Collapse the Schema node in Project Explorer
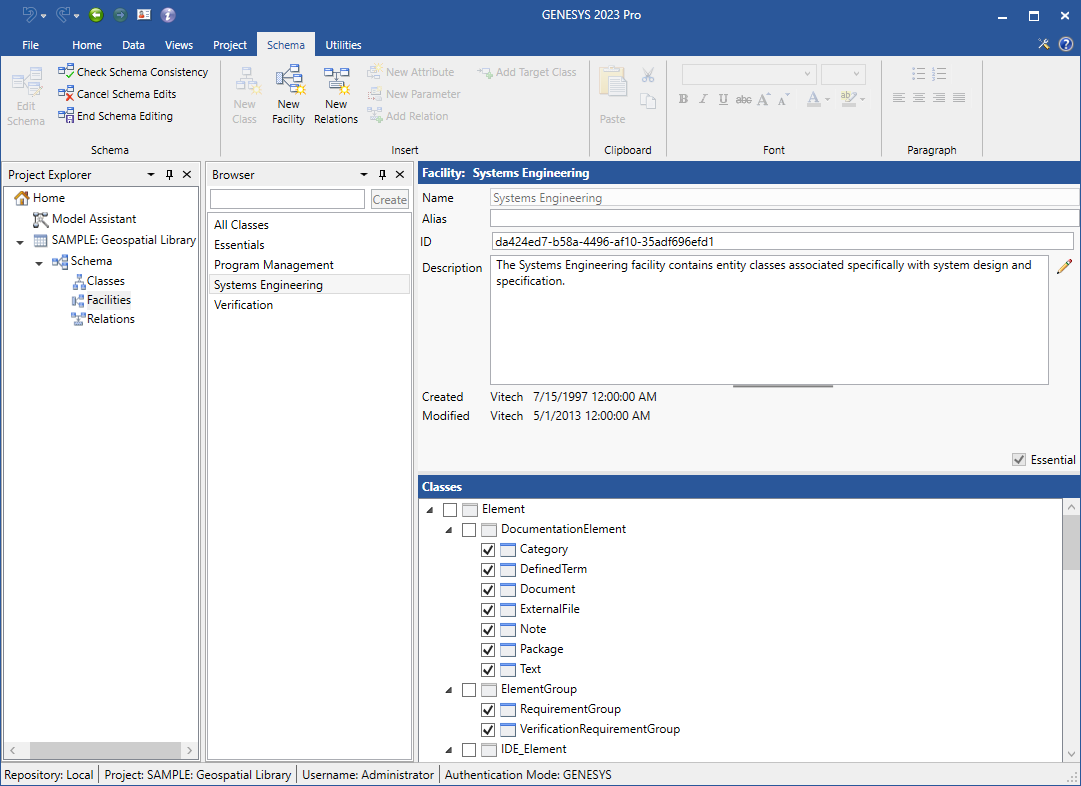The image size is (1081, 786). [x=39, y=263]
